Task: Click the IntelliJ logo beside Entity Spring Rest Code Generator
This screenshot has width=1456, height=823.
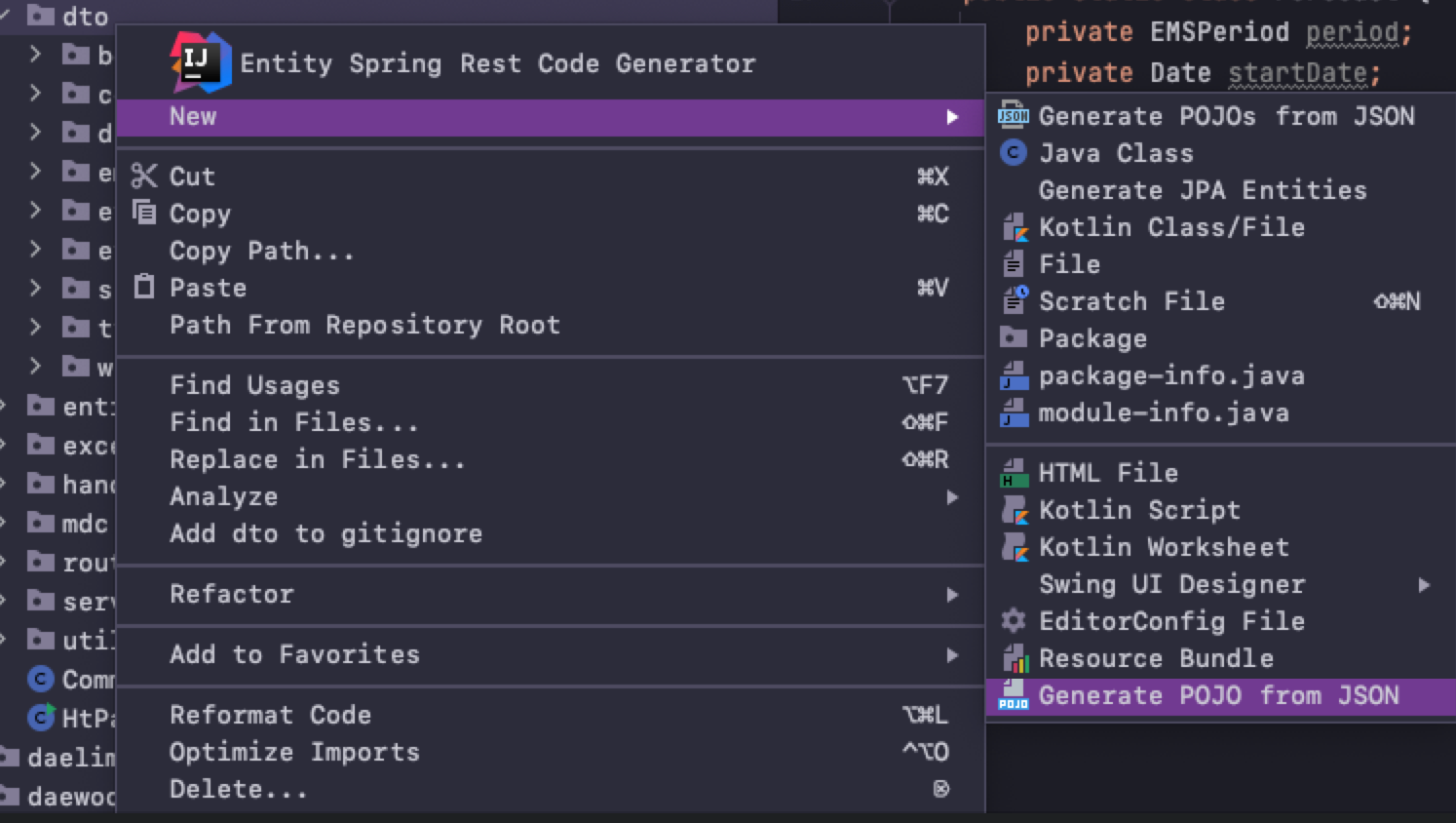Action: [200, 62]
